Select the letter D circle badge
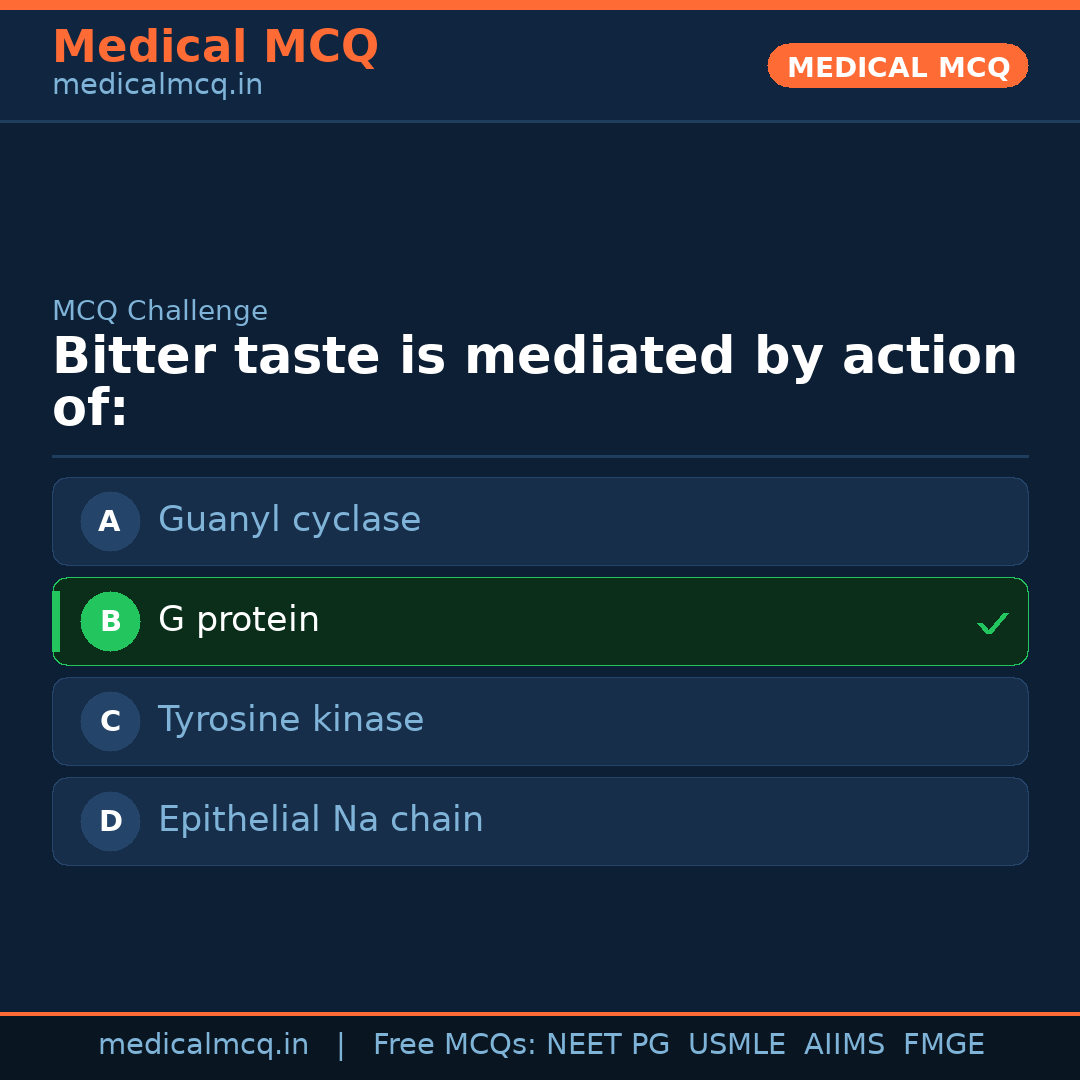 coord(110,821)
